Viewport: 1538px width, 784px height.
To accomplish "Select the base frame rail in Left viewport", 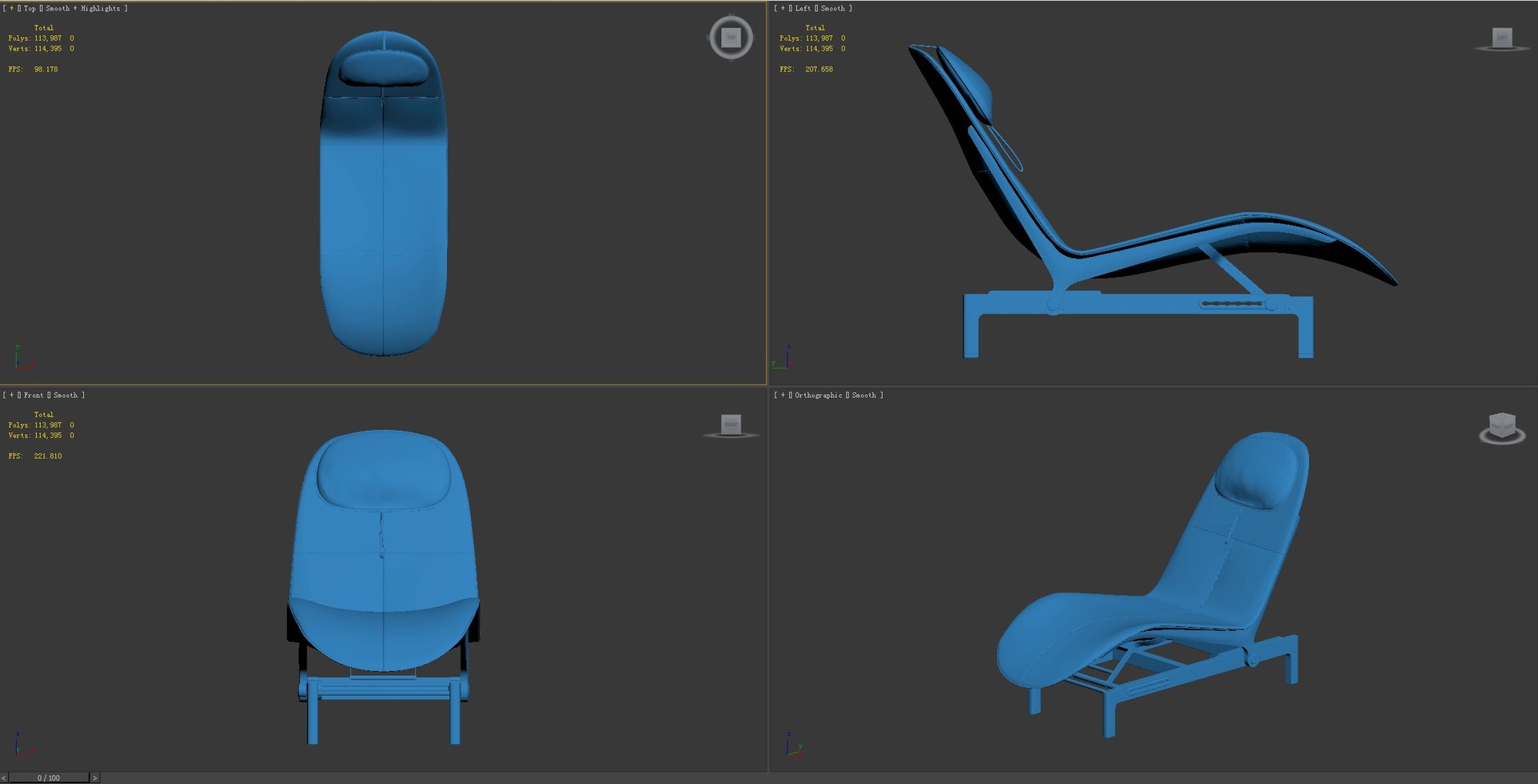I will pos(1137,304).
